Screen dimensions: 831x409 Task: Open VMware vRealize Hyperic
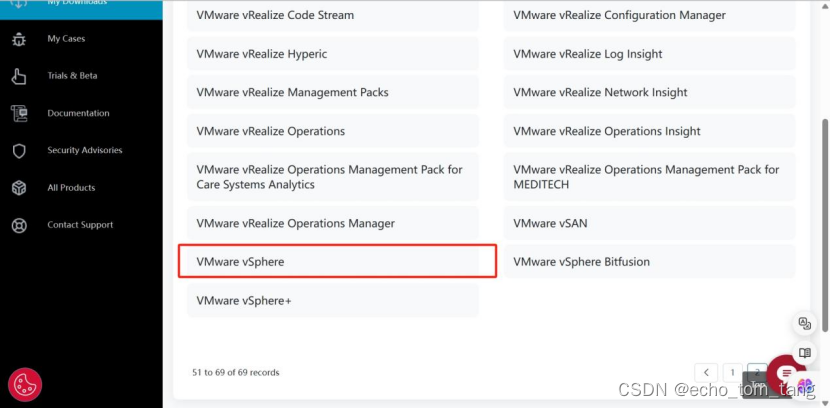pyautogui.click(x=333, y=54)
